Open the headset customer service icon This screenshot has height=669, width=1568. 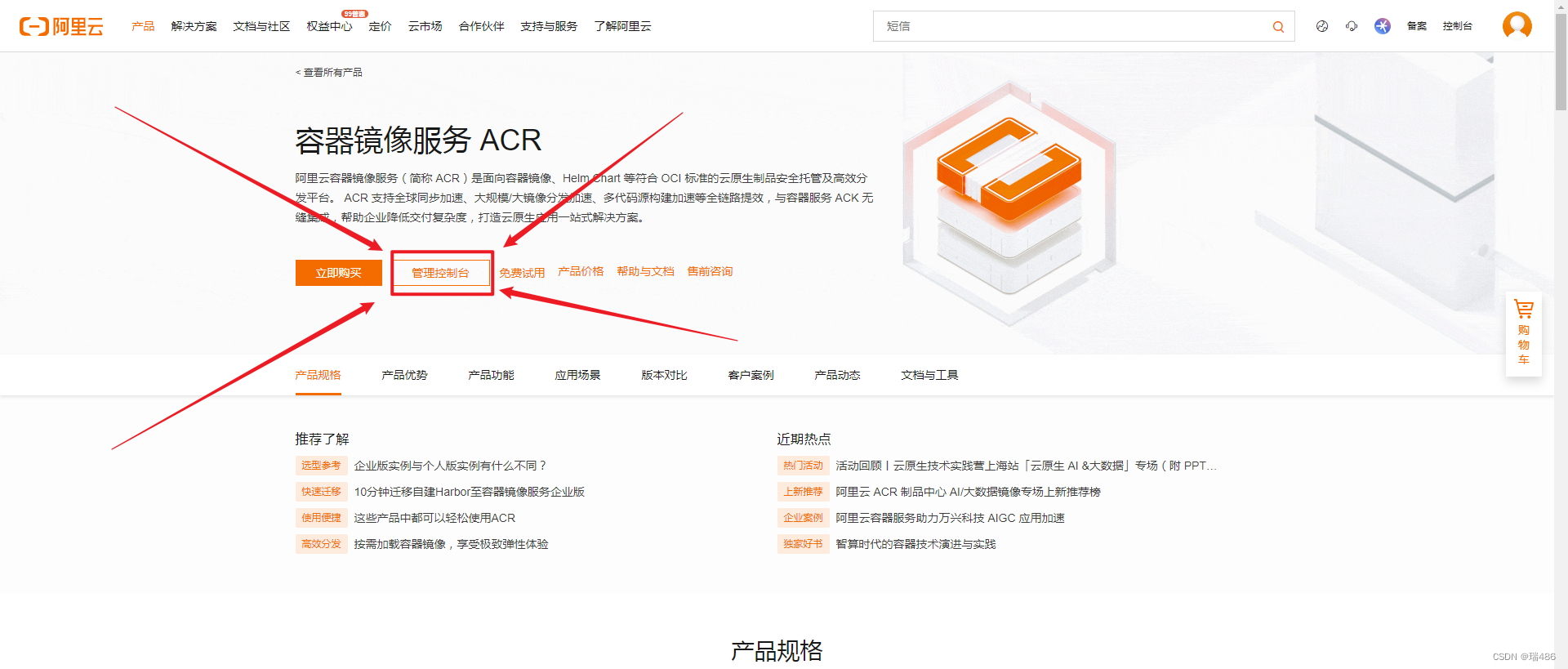1352,26
